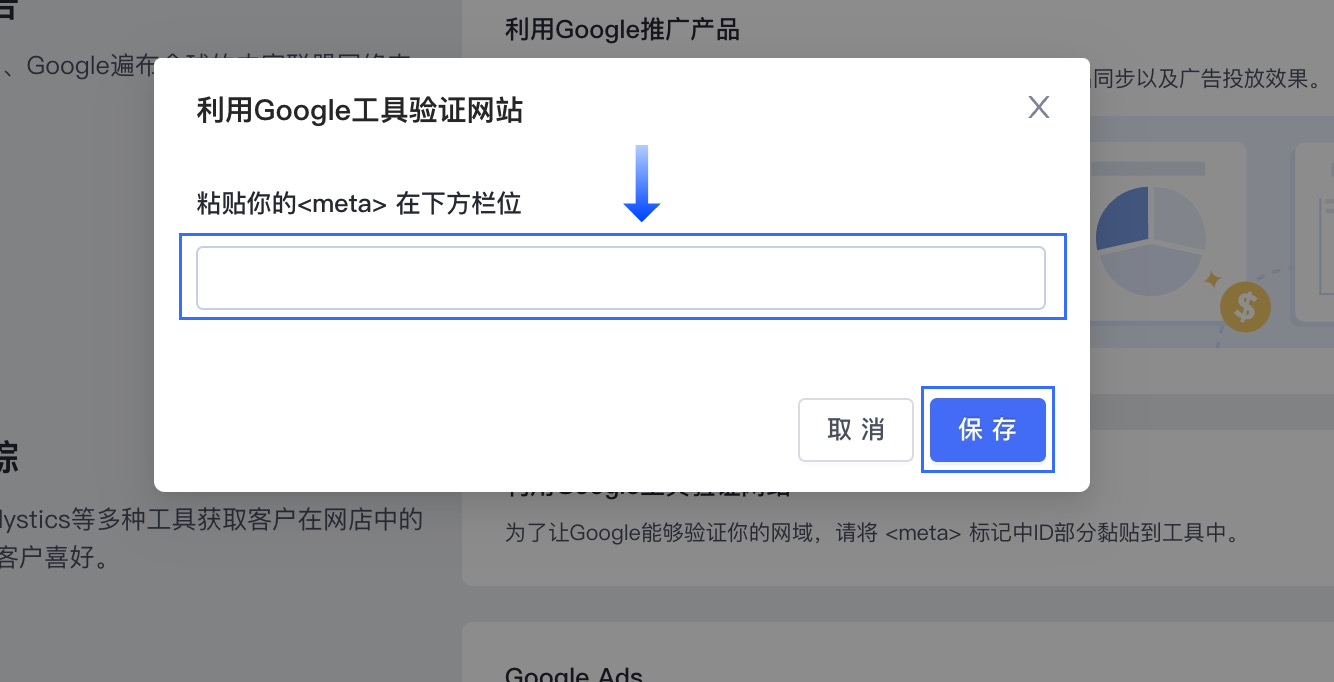Click the gold dollar coin illustration

pyautogui.click(x=1245, y=307)
